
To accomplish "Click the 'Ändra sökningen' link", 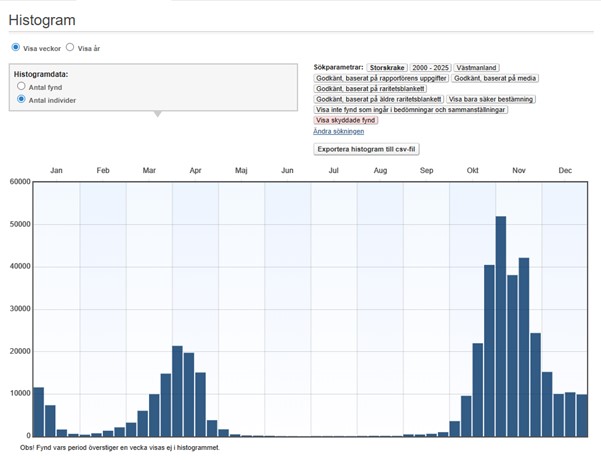I will 339,131.
